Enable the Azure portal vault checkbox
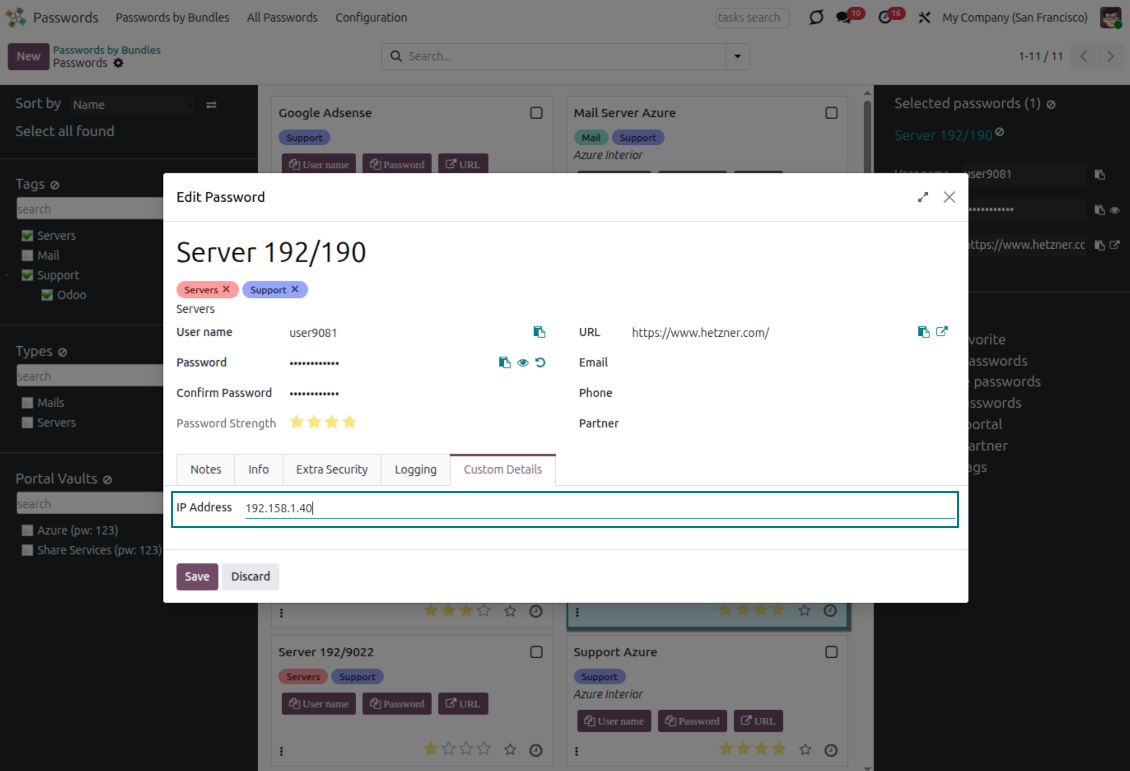This screenshot has height=771, width=1130. point(28,530)
